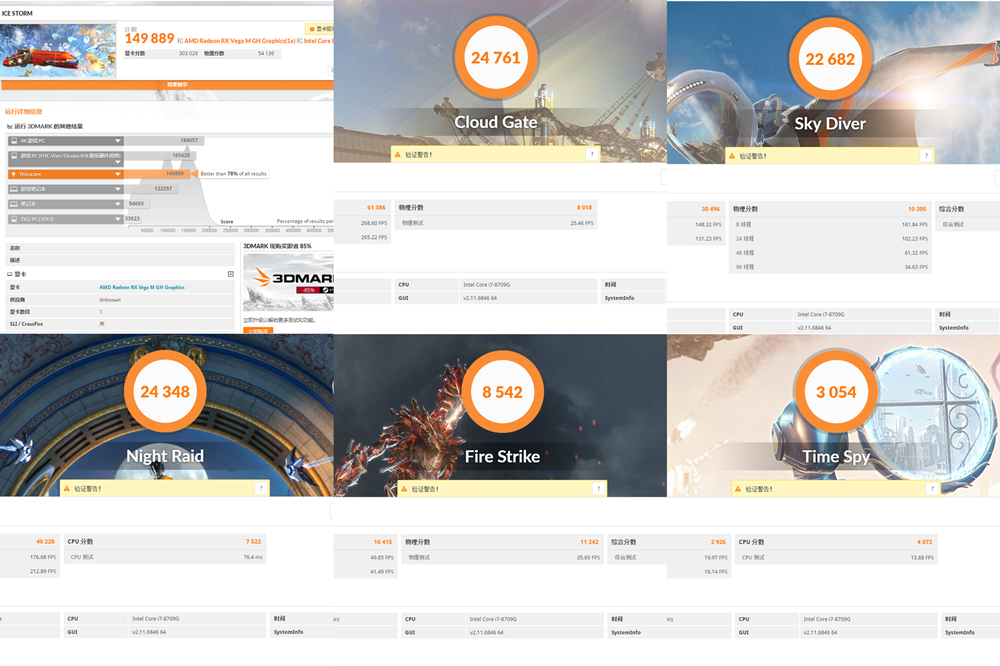The width and height of the screenshot is (1000, 666).
Task: Open help on Time Spy validation warning
Action: [932, 489]
